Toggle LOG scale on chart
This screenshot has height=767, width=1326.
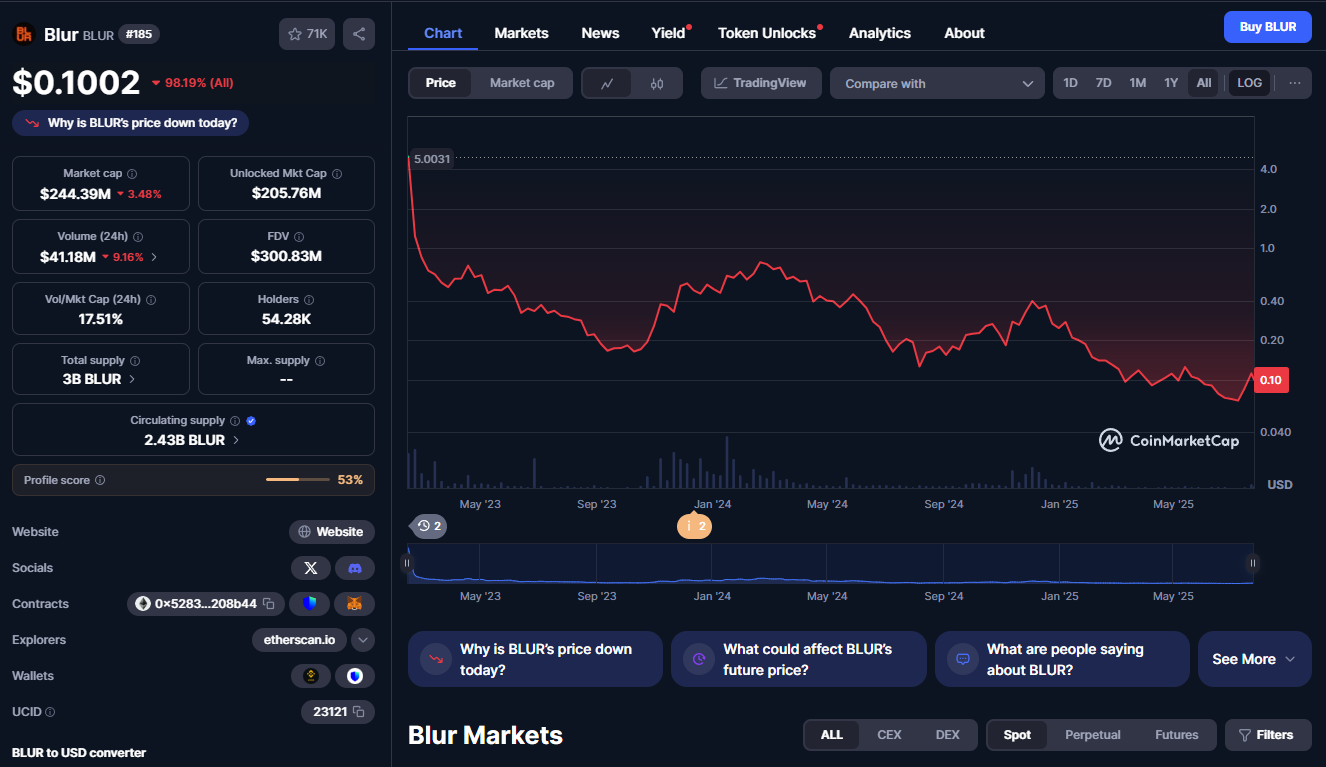click(x=1249, y=83)
